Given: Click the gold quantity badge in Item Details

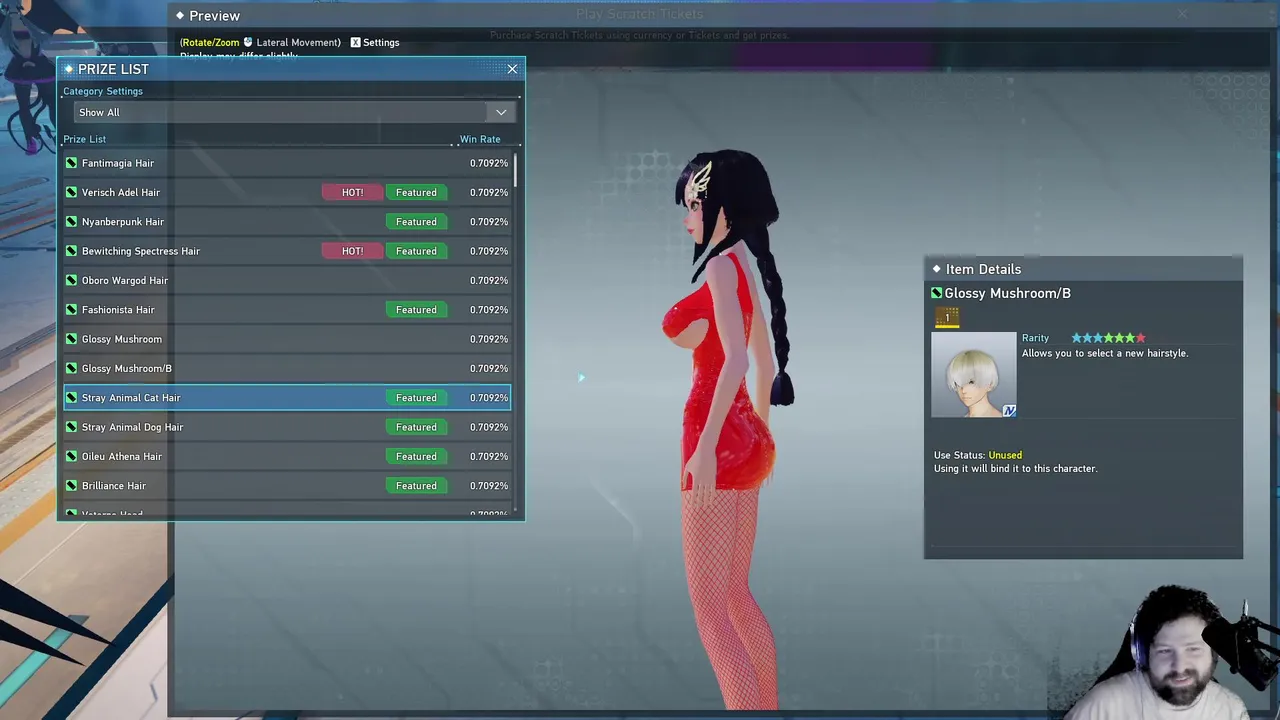Looking at the screenshot, I should pos(947,318).
